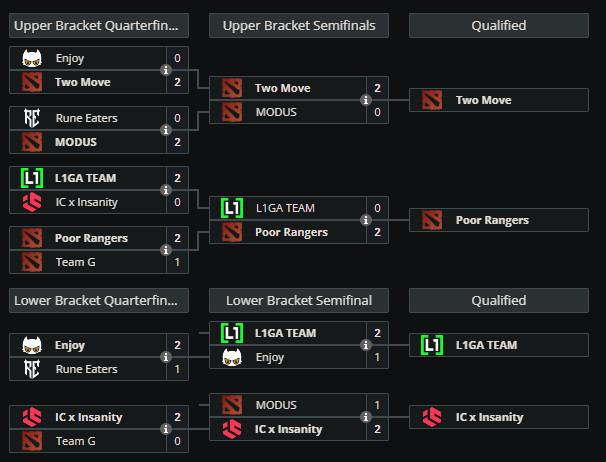Select Upper Bracket Semifinals header
This screenshot has width=606, height=462.
pos(299,26)
